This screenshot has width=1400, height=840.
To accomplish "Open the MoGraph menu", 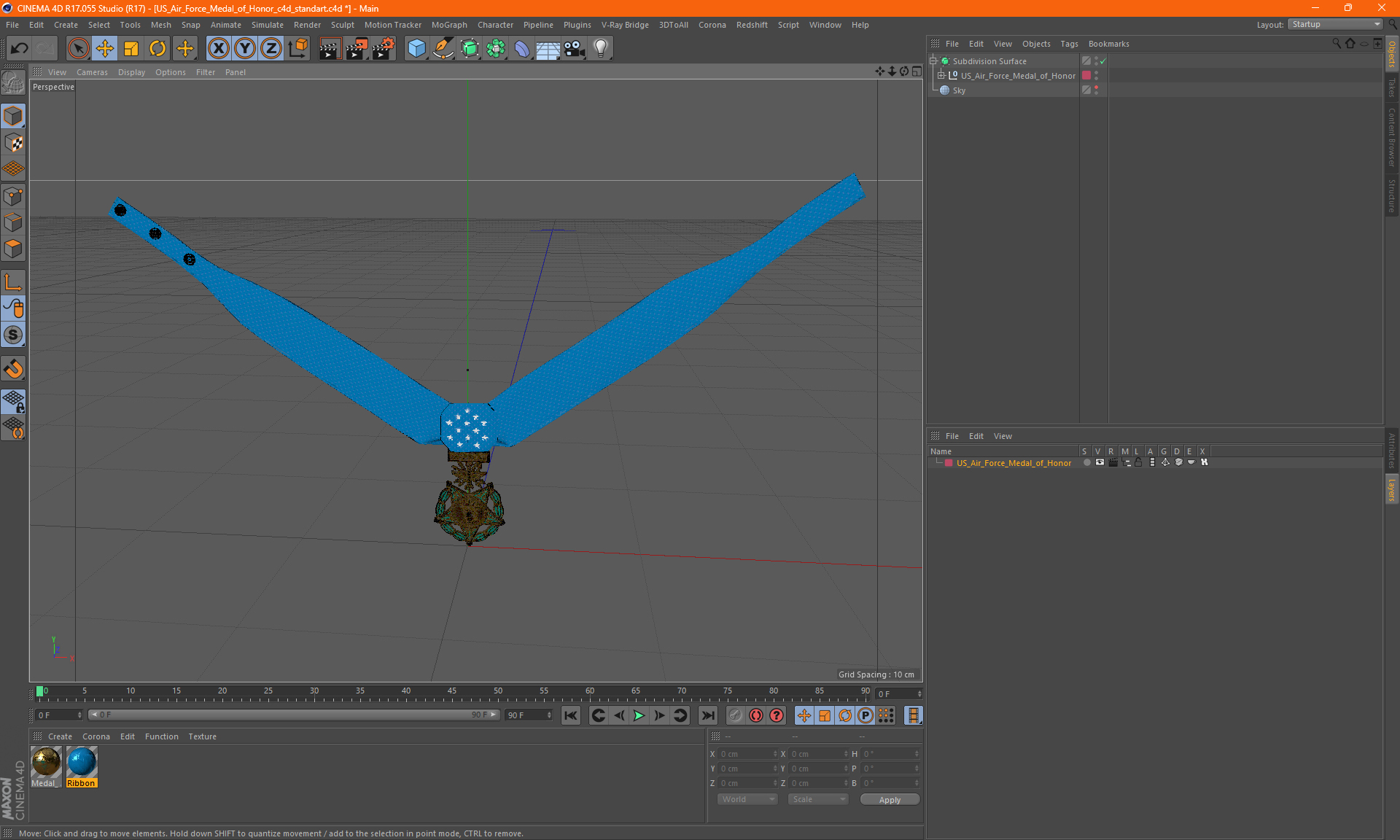I will point(449,25).
